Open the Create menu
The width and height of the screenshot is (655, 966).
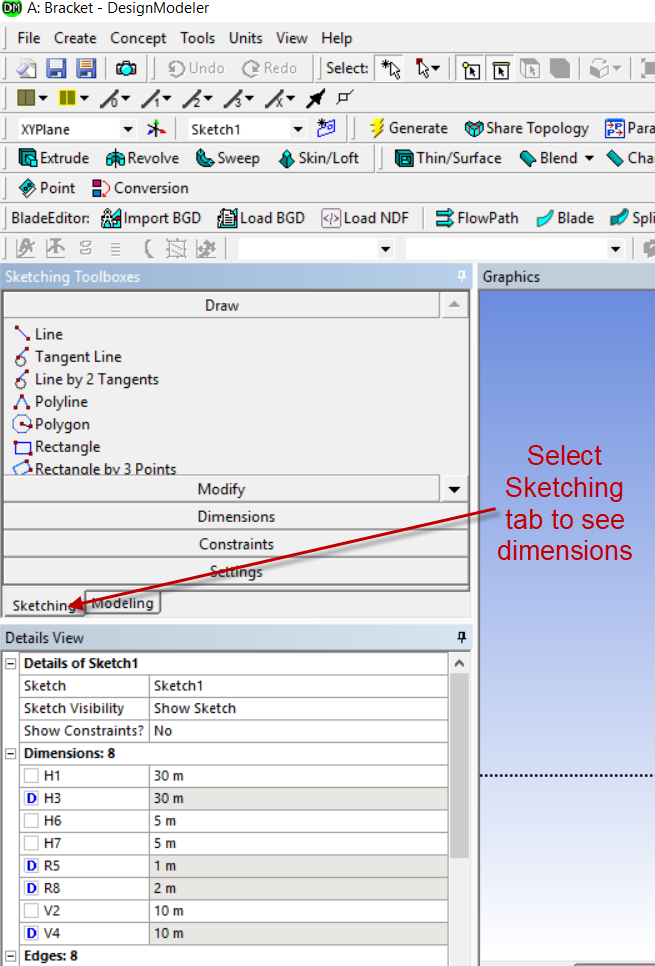point(75,38)
